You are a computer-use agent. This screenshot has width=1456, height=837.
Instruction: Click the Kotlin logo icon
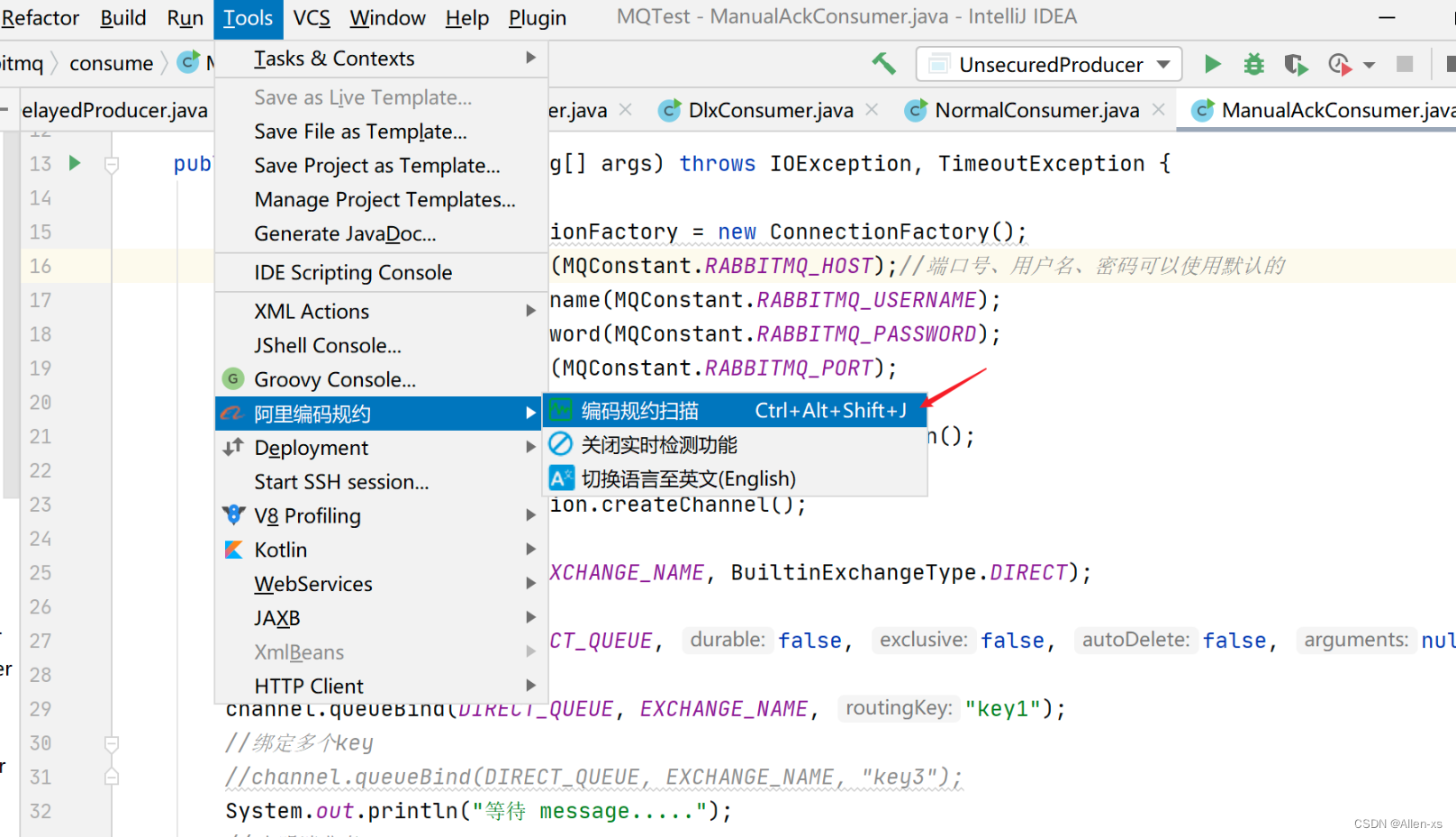click(x=233, y=550)
